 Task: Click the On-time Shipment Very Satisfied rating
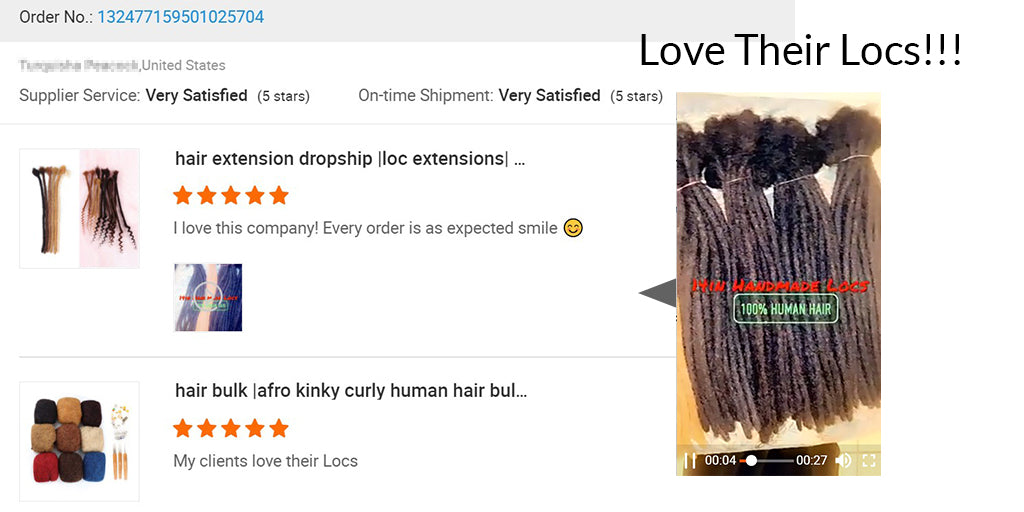click(x=511, y=96)
